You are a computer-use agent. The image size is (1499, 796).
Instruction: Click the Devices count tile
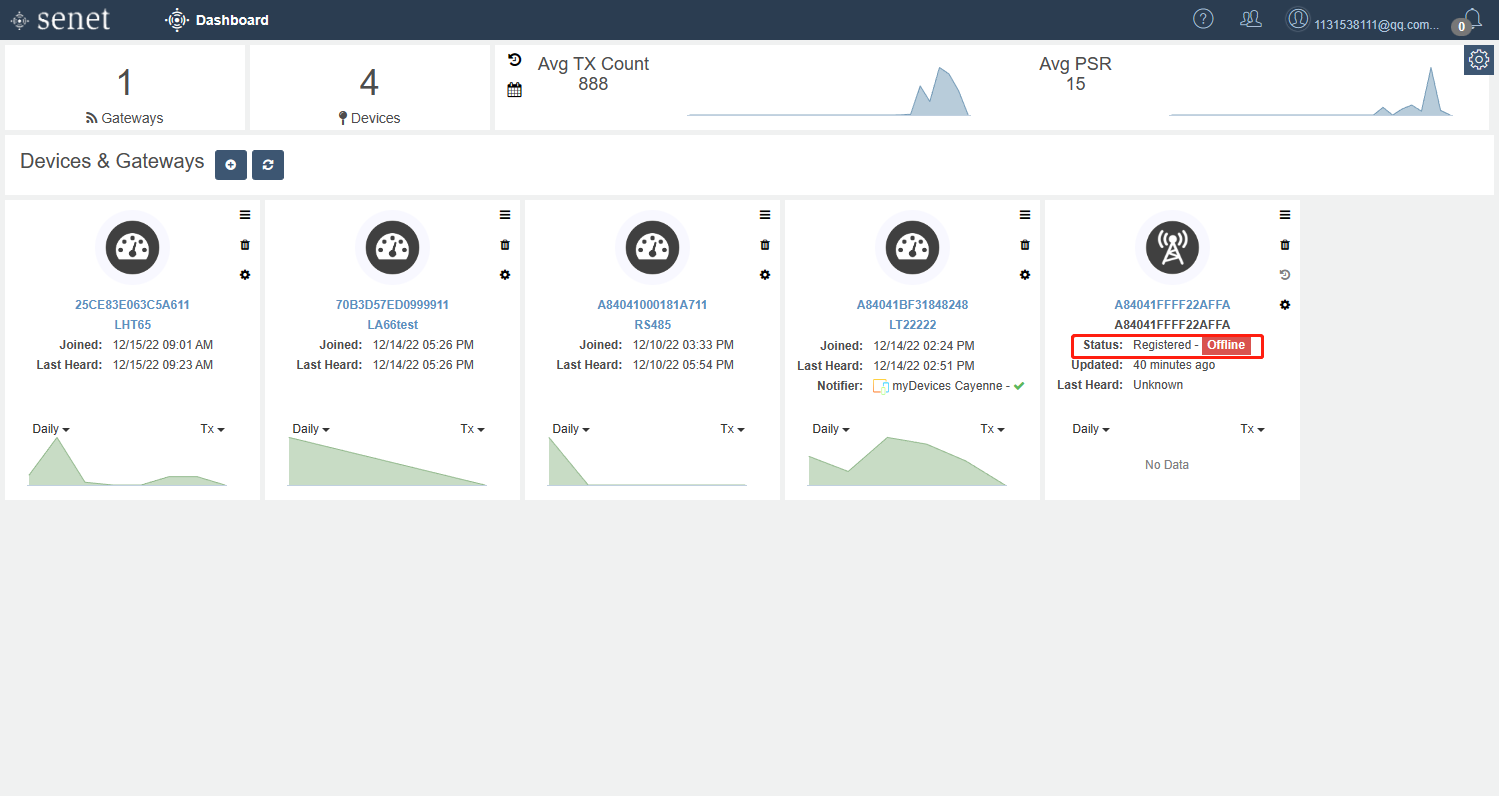click(369, 87)
